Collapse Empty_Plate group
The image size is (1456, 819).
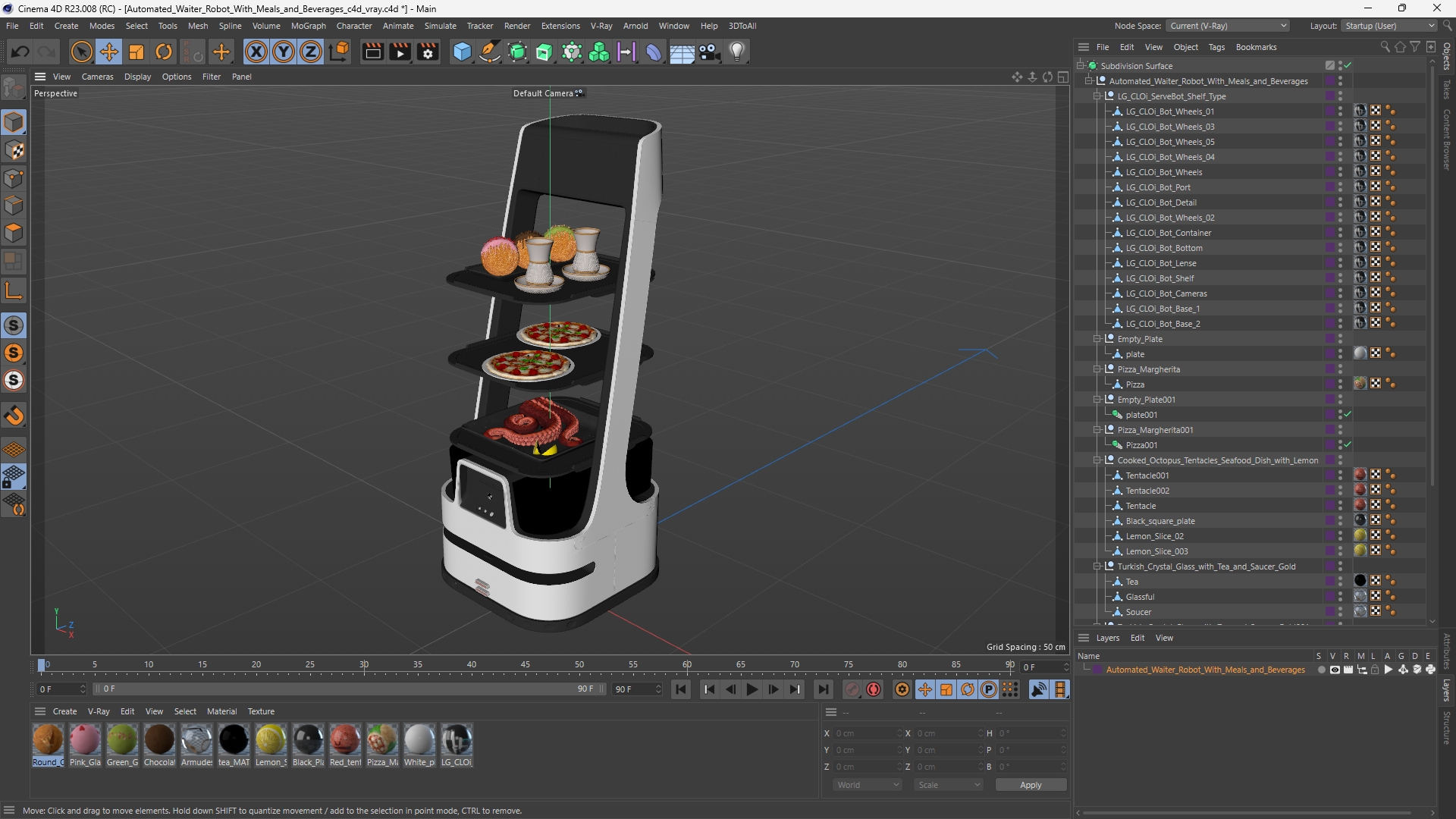click(1097, 339)
